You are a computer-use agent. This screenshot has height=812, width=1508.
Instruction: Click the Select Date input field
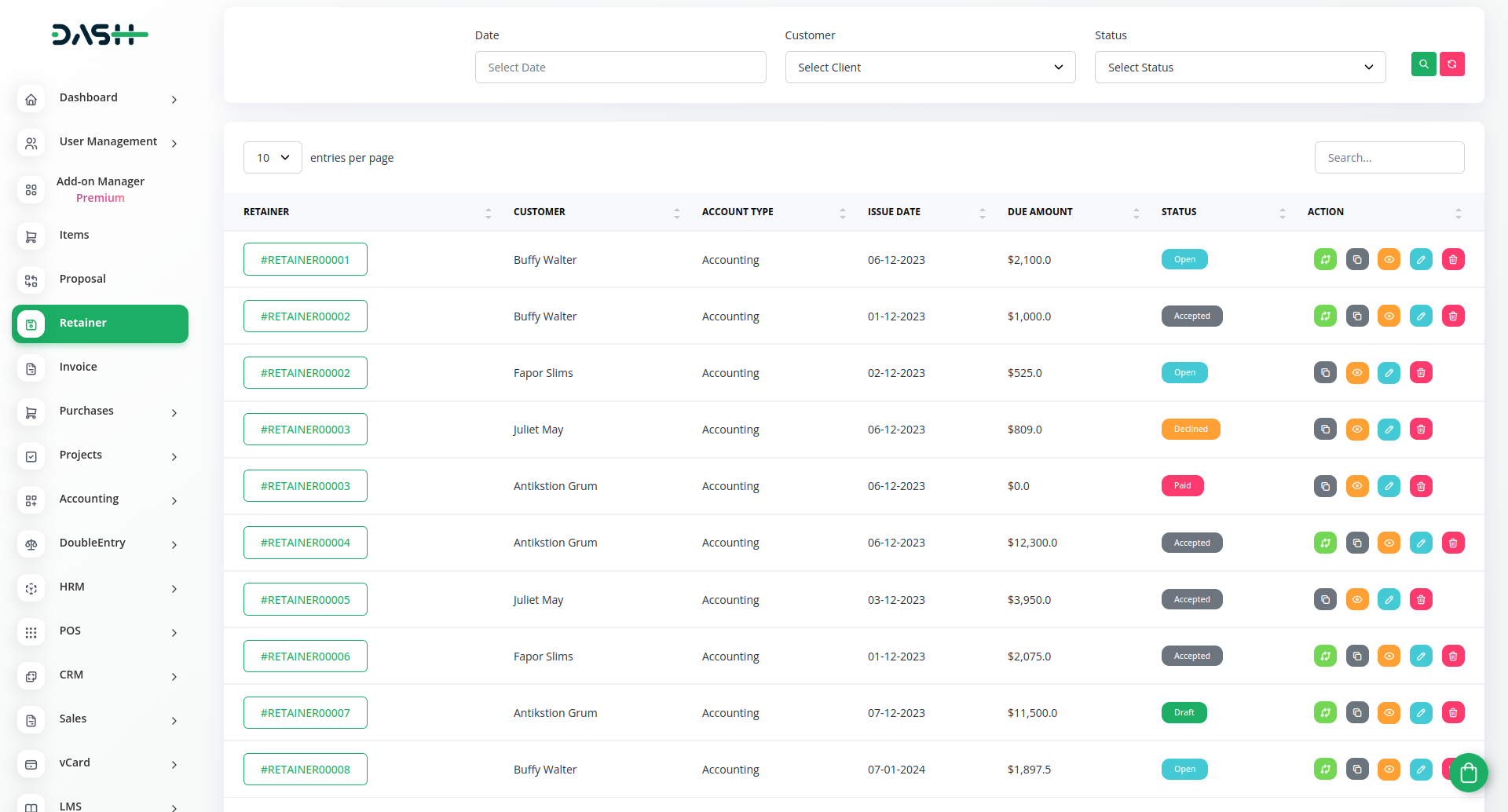[x=620, y=68]
